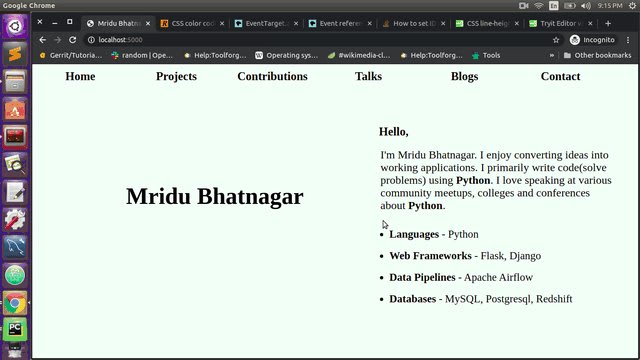The height and width of the screenshot is (360, 640).
Task: Open the Contact nav link
Action: pos(560,76)
